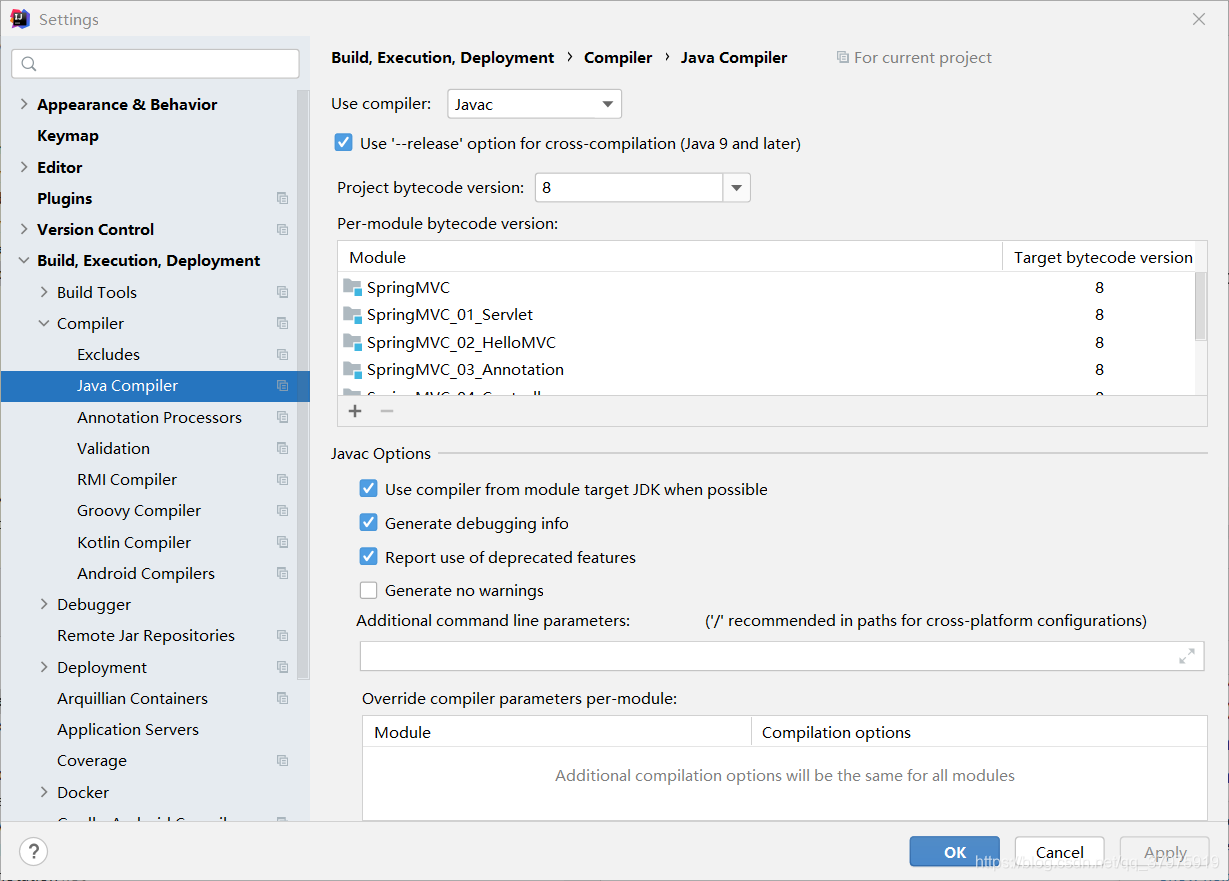Click the module table vertical scrollbar
Viewport: 1229px width, 881px height.
pyautogui.click(x=1201, y=306)
